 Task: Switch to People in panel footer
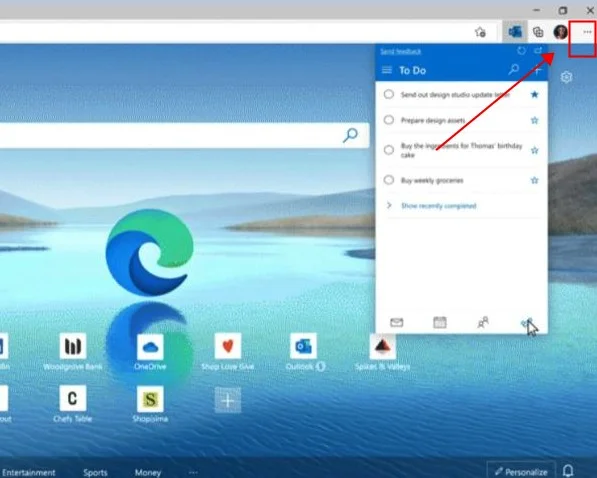483,322
